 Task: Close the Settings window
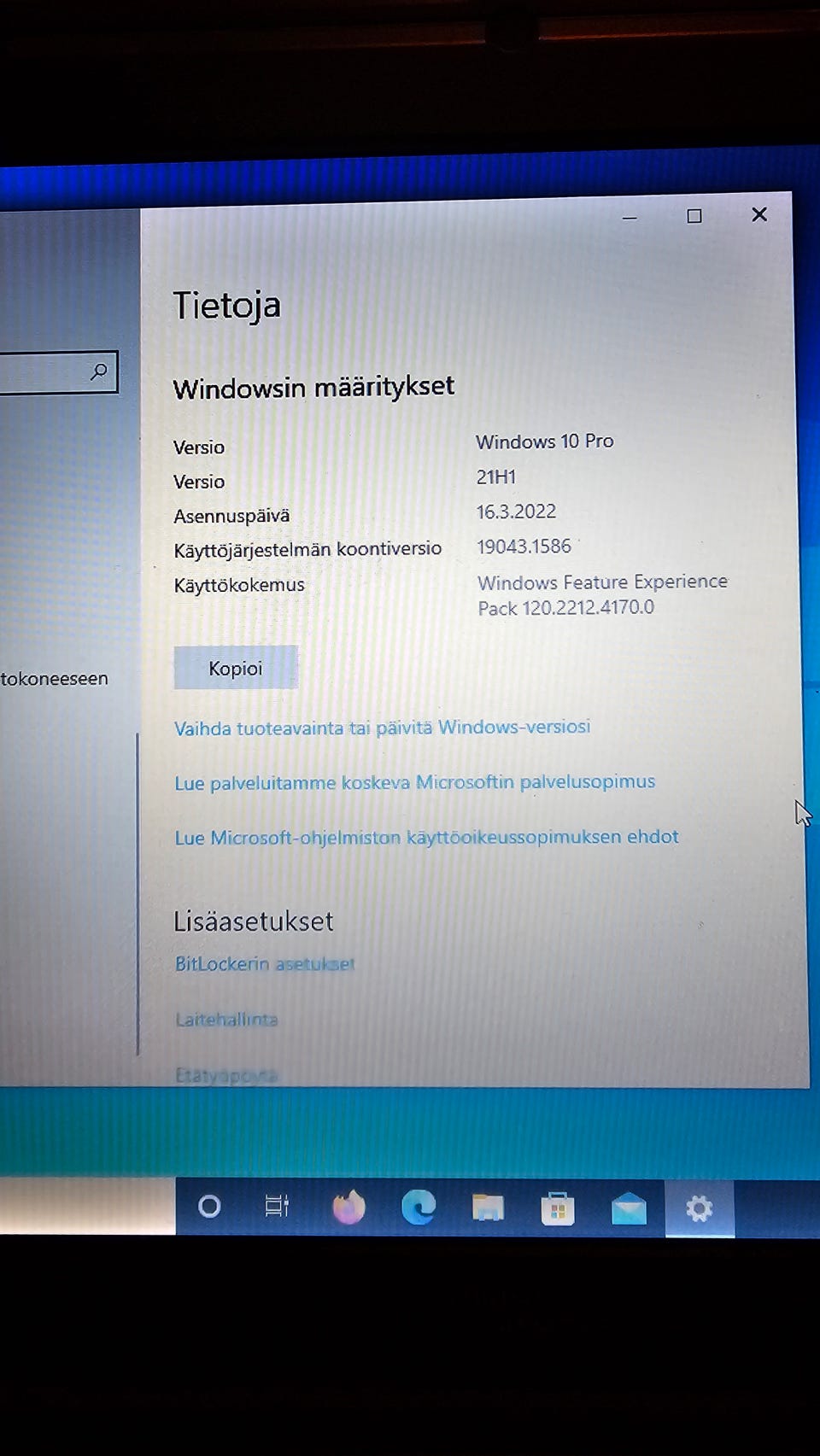[759, 214]
